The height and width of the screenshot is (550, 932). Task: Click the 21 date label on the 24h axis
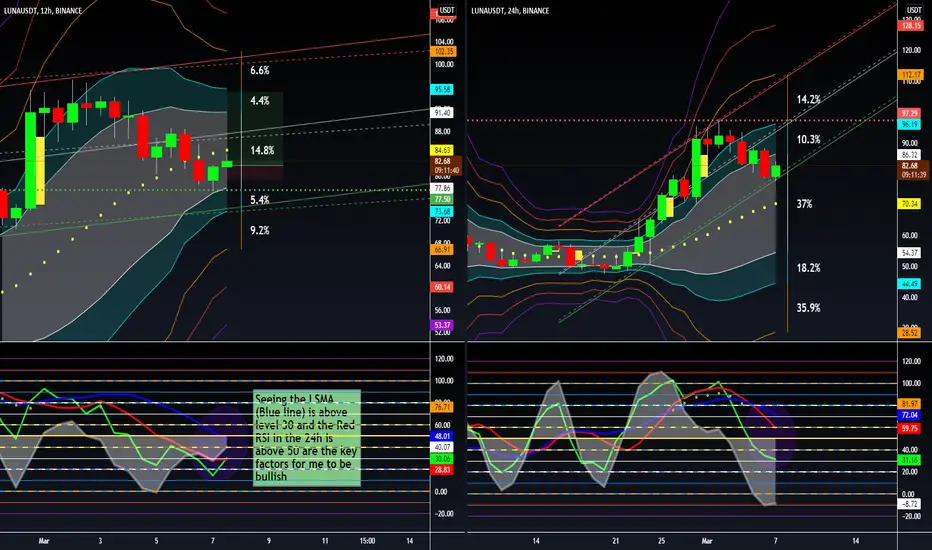[x=615, y=541]
